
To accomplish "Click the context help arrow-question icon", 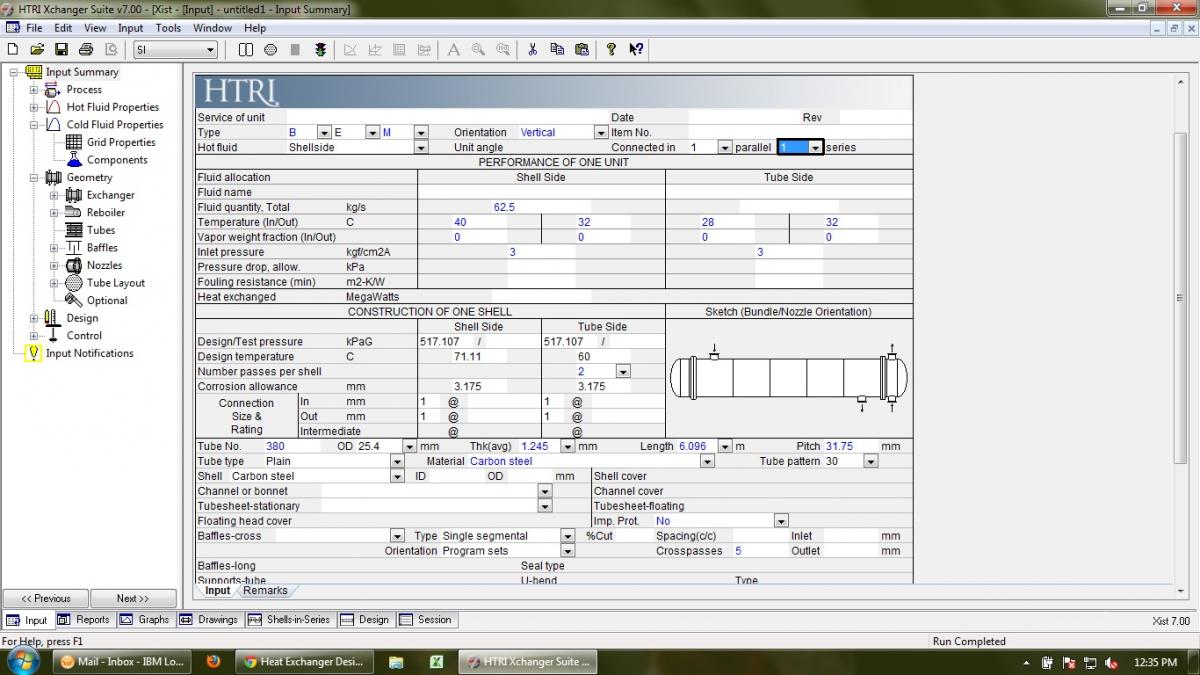I will pos(636,49).
